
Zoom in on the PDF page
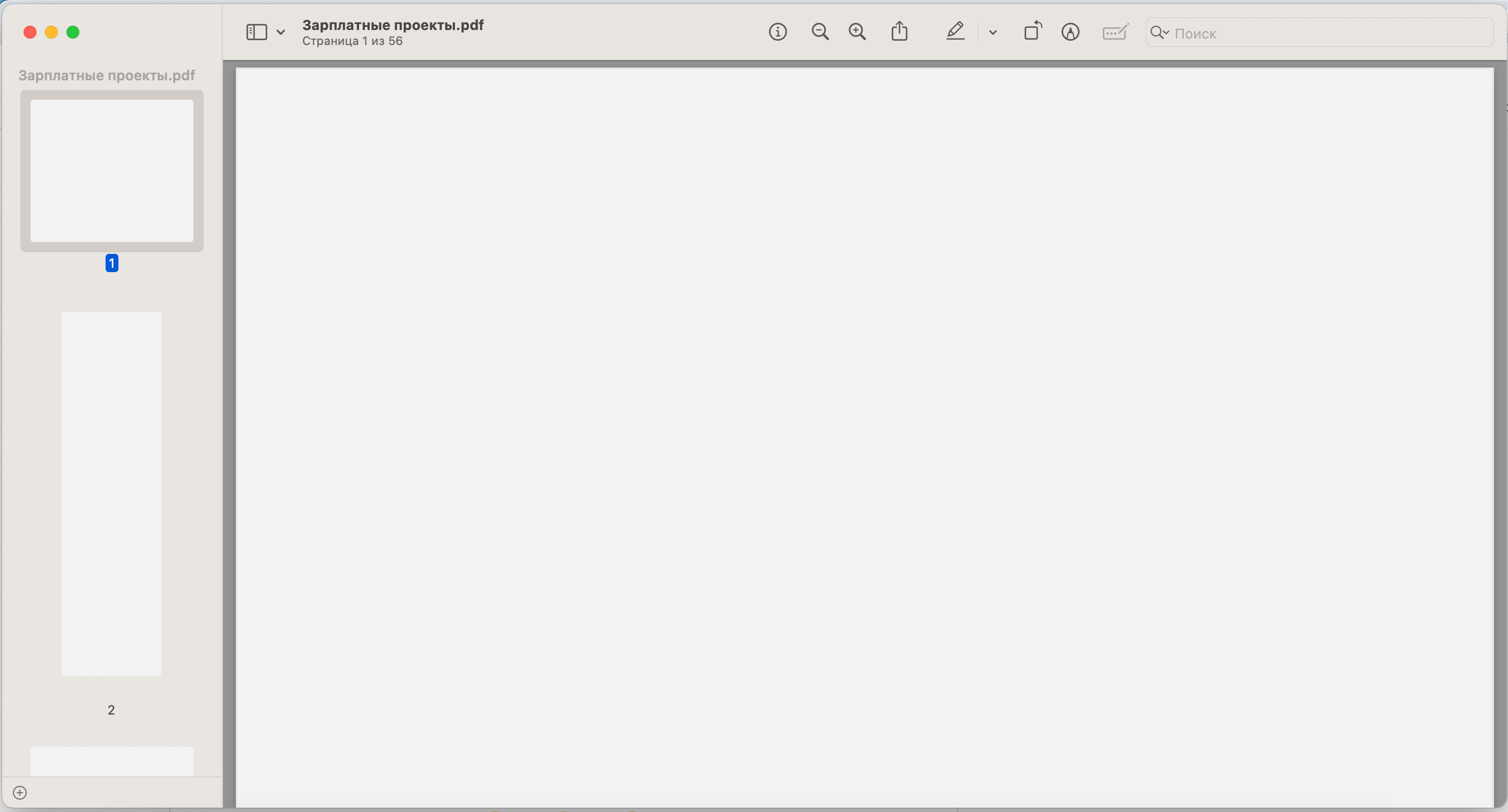click(x=857, y=32)
